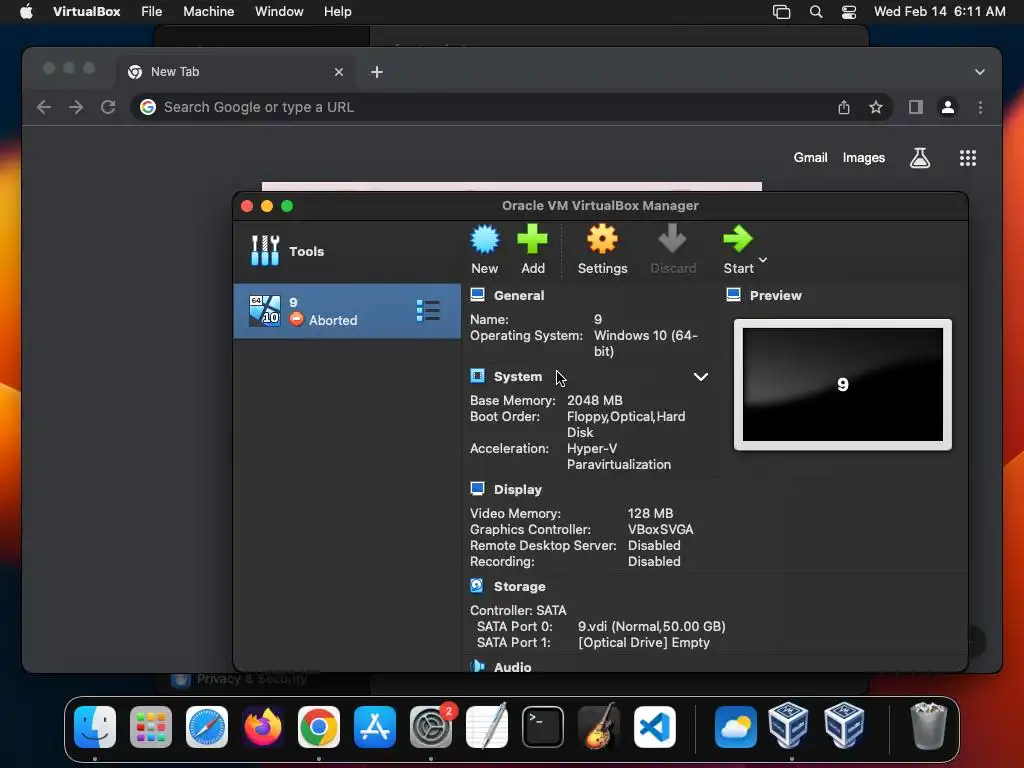The image size is (1024, 768).
Task: Bookmark page with star icon
Action: point(876,107)
